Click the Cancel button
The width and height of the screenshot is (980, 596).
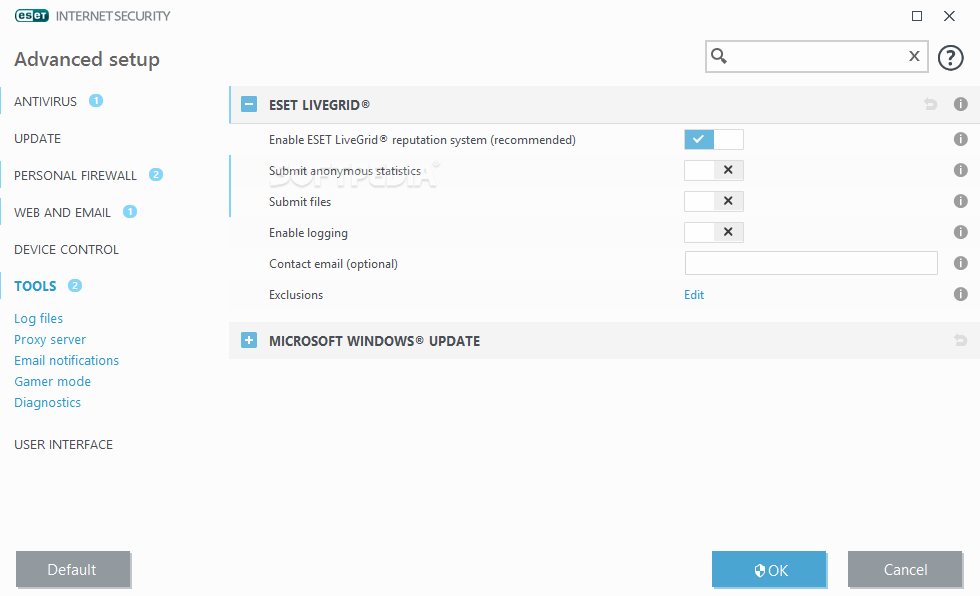[x=905, y=569]
